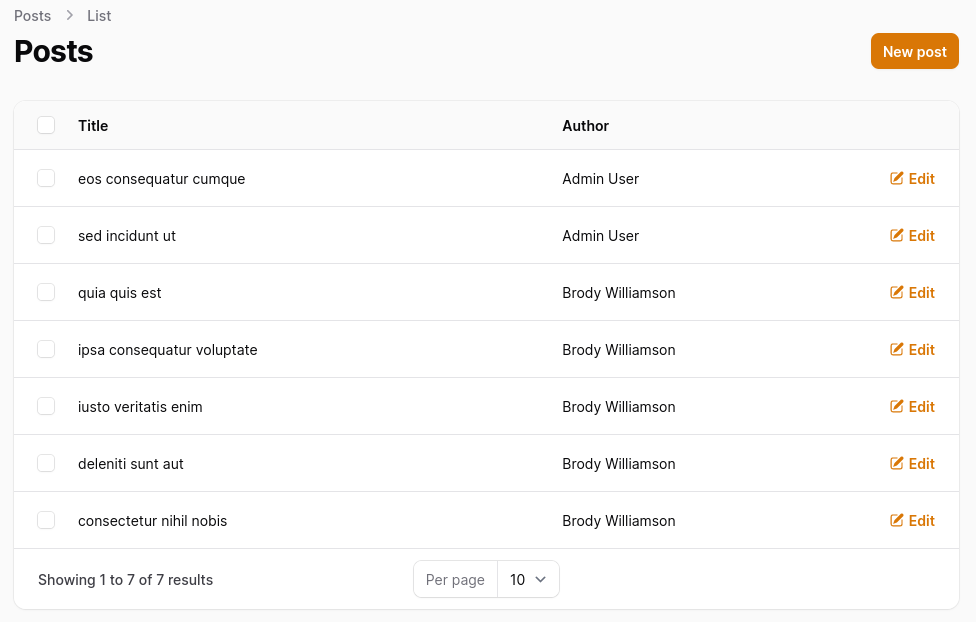Viewport: 976px width, 622px height.
Task: Create a post with New post button
Action: (x=914, y=51)
